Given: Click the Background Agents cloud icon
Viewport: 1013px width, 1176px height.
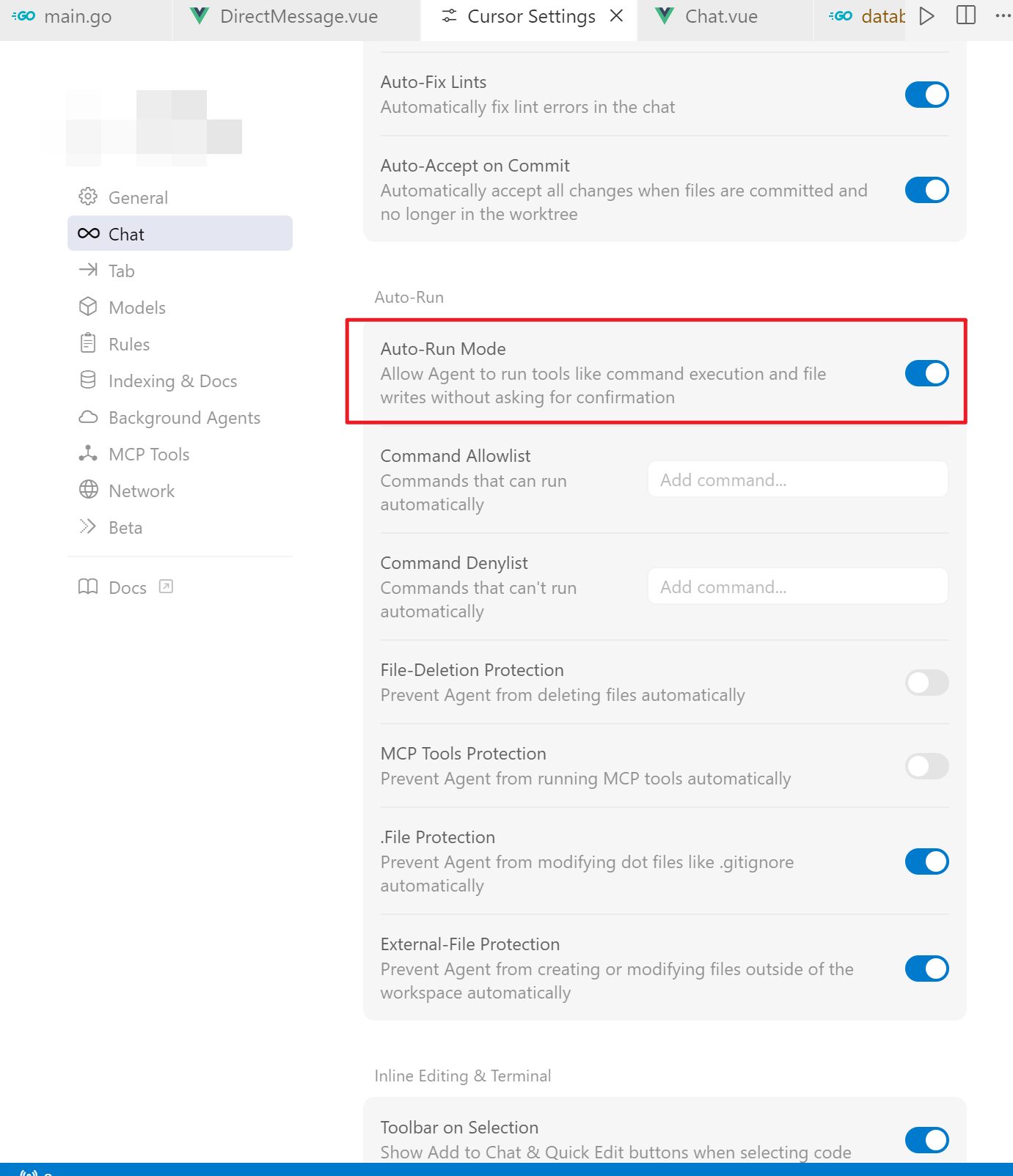Looking at the screenshot, I should point(88,417).
